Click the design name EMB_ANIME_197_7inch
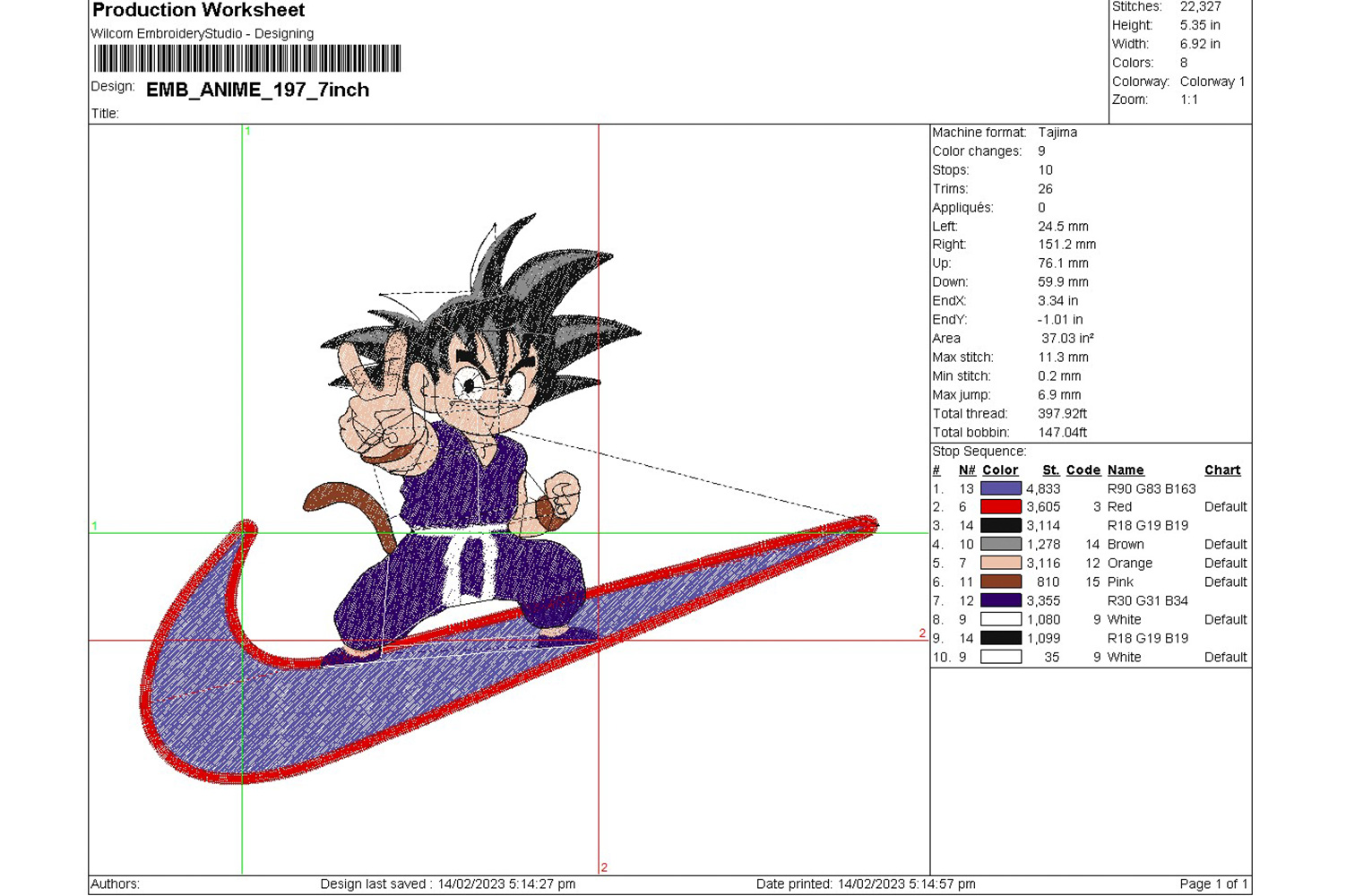Screen dimensions: 1346x896 (x=257, y=90)
